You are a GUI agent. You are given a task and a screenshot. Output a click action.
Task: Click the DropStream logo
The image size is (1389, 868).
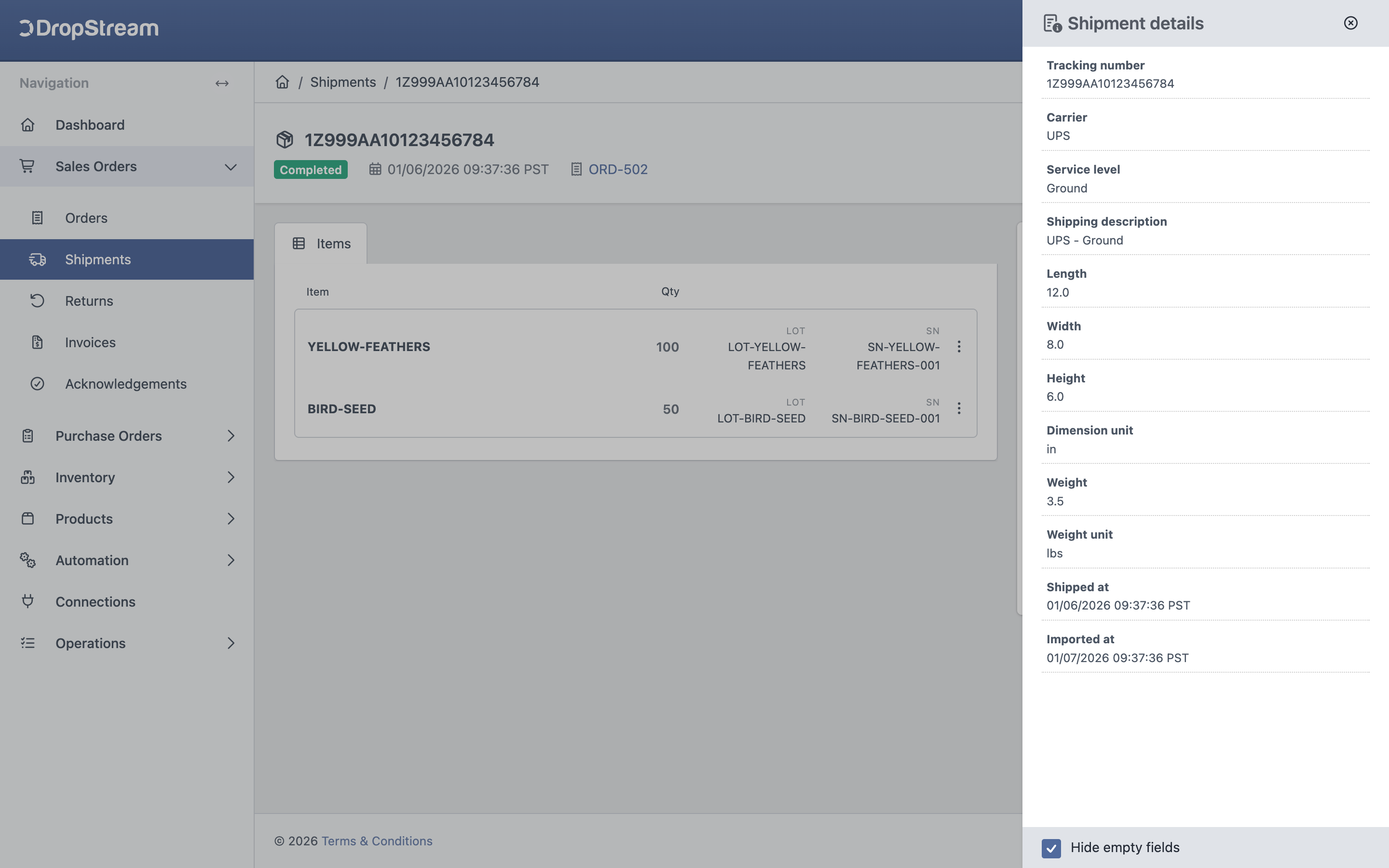coord(89,28)
